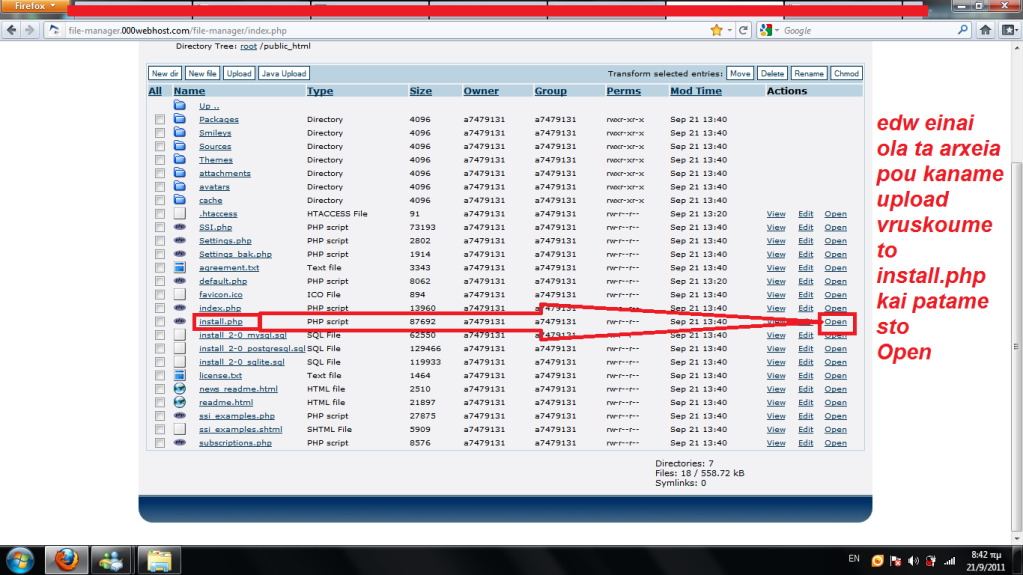Click the Firefox Home icon
This screenshot has width=1023, height=575.
tap(985, 30)
